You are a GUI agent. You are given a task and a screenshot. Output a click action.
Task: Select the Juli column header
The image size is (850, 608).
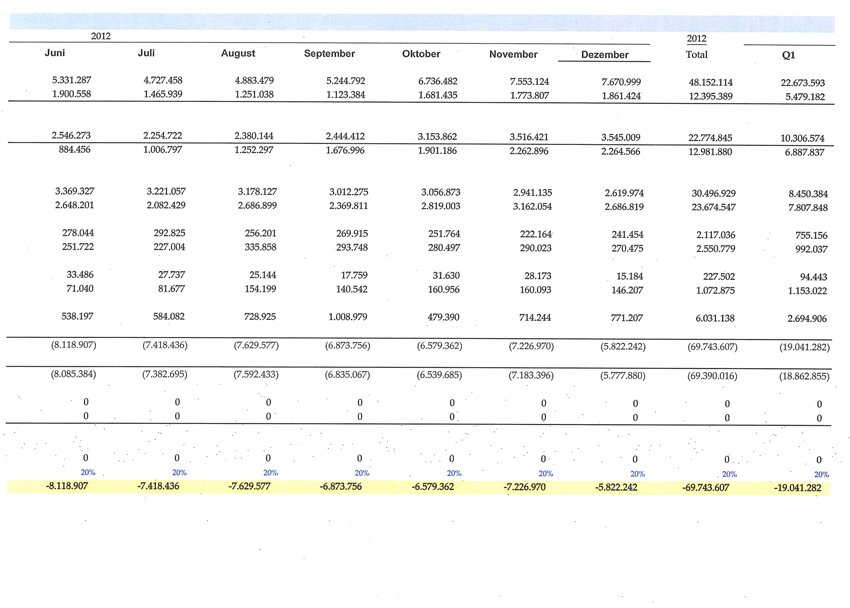146,53
